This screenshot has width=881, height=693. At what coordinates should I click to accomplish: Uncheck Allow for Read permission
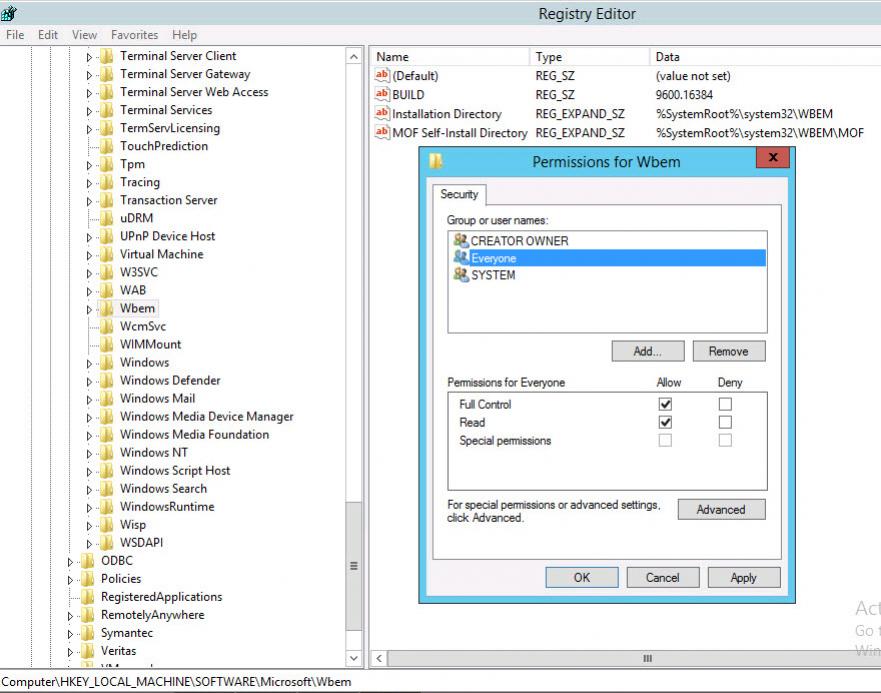665,422
